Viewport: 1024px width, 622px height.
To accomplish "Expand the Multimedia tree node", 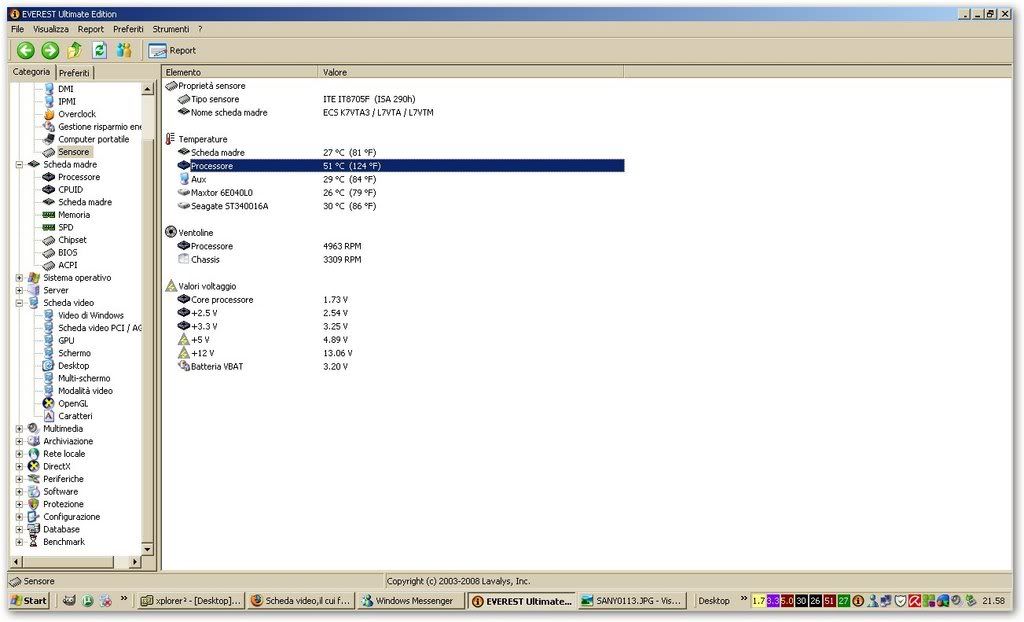I will (x=19, y=429).
